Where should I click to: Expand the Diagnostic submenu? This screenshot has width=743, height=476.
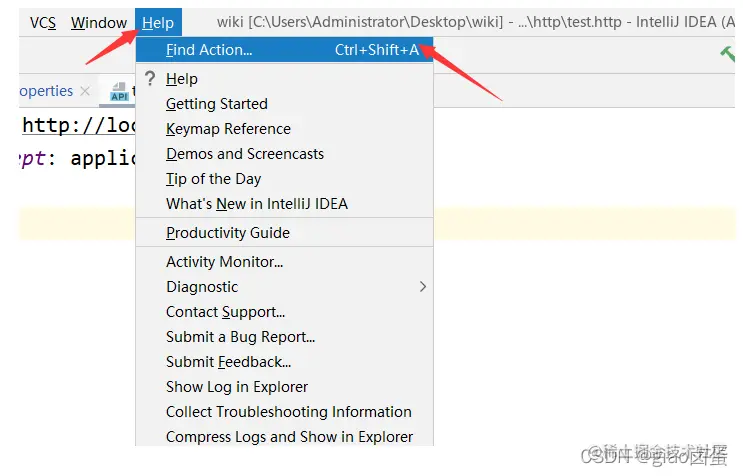(x=284, y=287)
